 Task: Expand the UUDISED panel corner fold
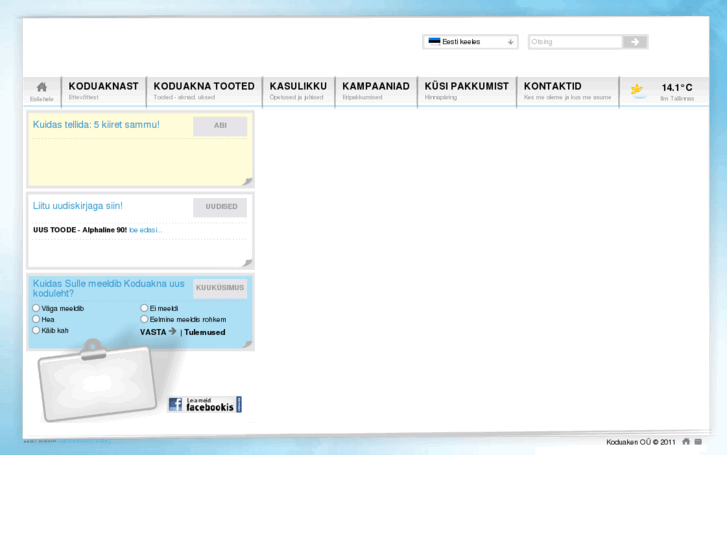click(x=247, y=263)
